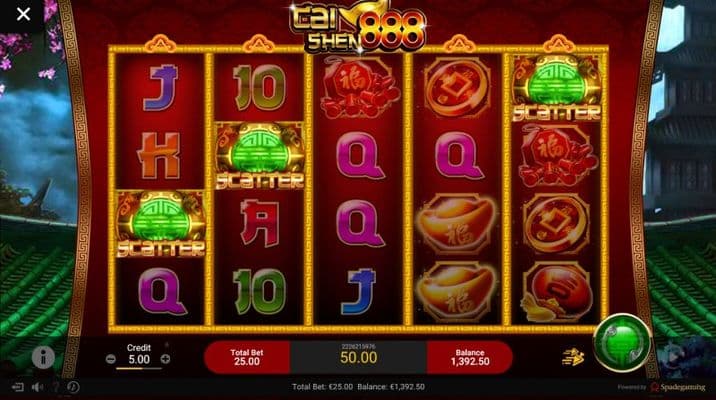Image resolution: width=716 pixels, height=400 pixels.
Task: Decrease credit with the minus button
Action: [110, 359]
